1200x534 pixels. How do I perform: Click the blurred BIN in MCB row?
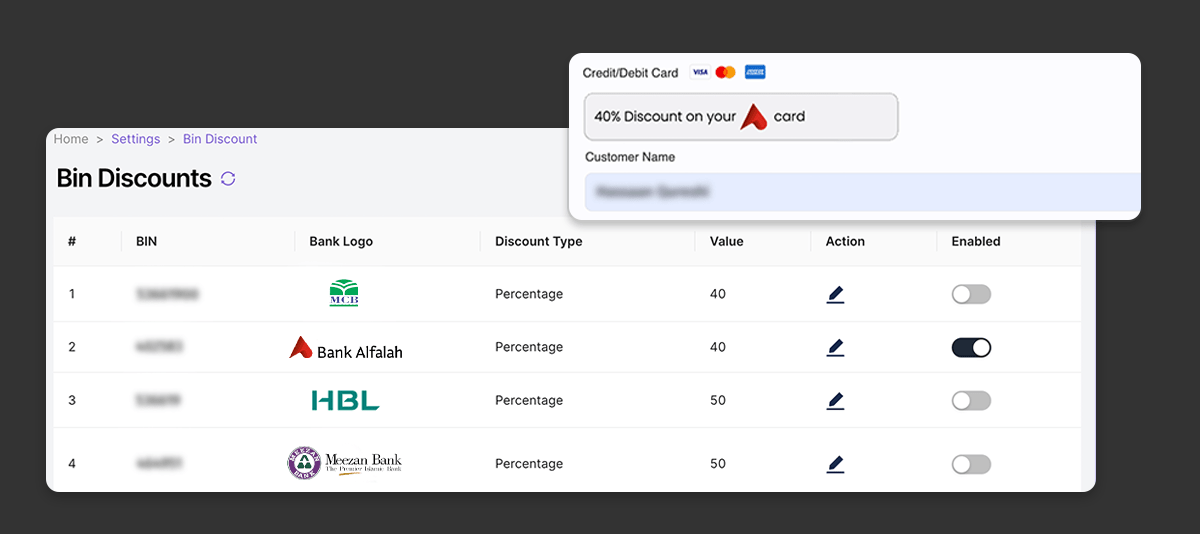pyautogui.click(x=167, y=294)
